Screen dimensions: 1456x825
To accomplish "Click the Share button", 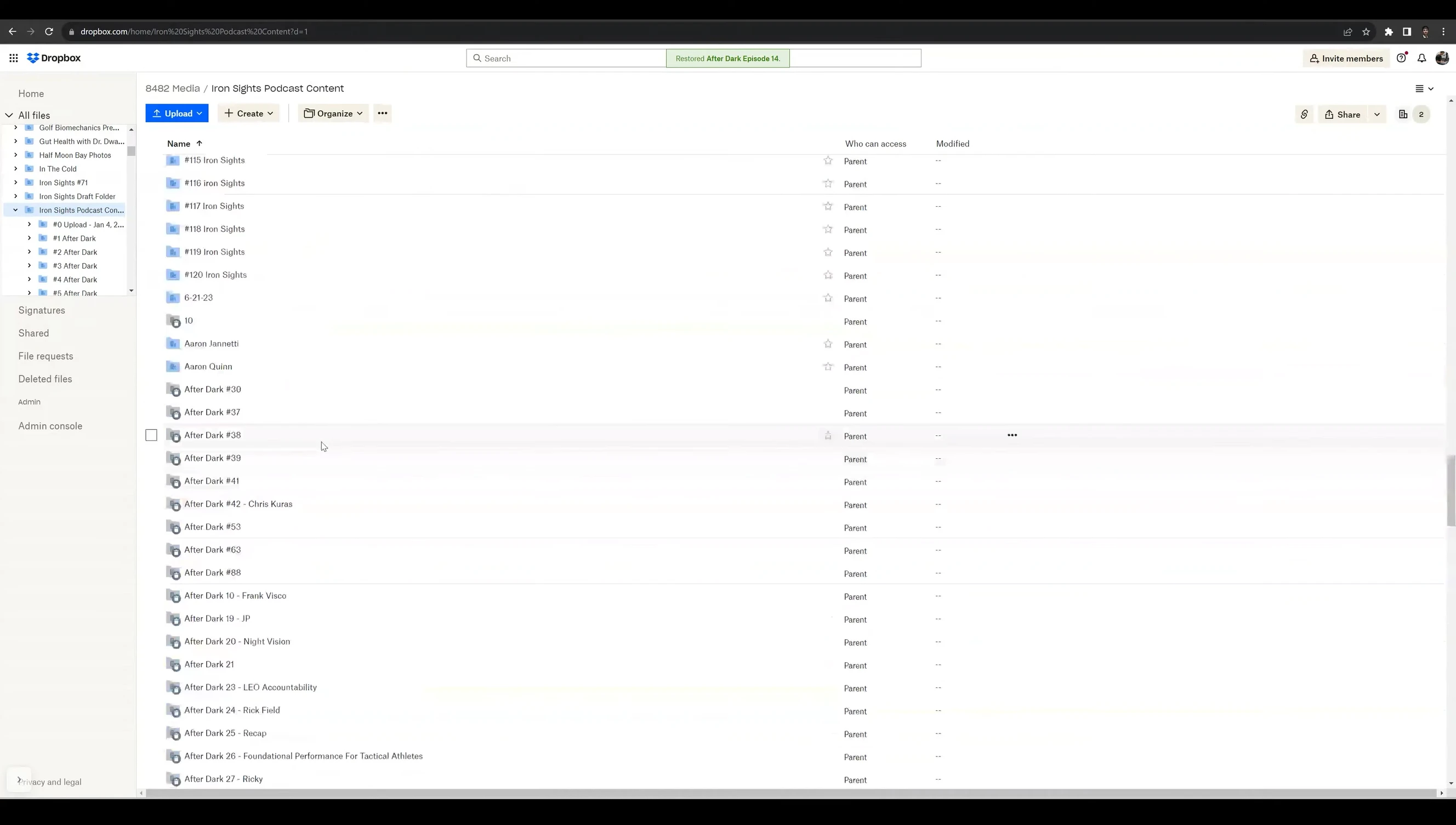I will click(x=1343, y=115).
